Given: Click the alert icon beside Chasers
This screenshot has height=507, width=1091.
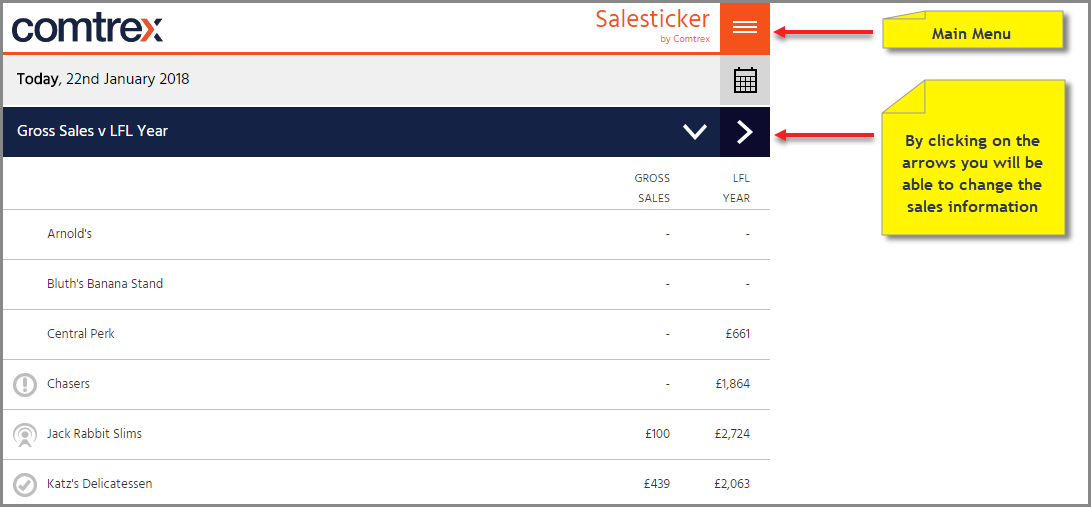Looking at the screenshot, I should pyautogui.click(x=25, y=385).
